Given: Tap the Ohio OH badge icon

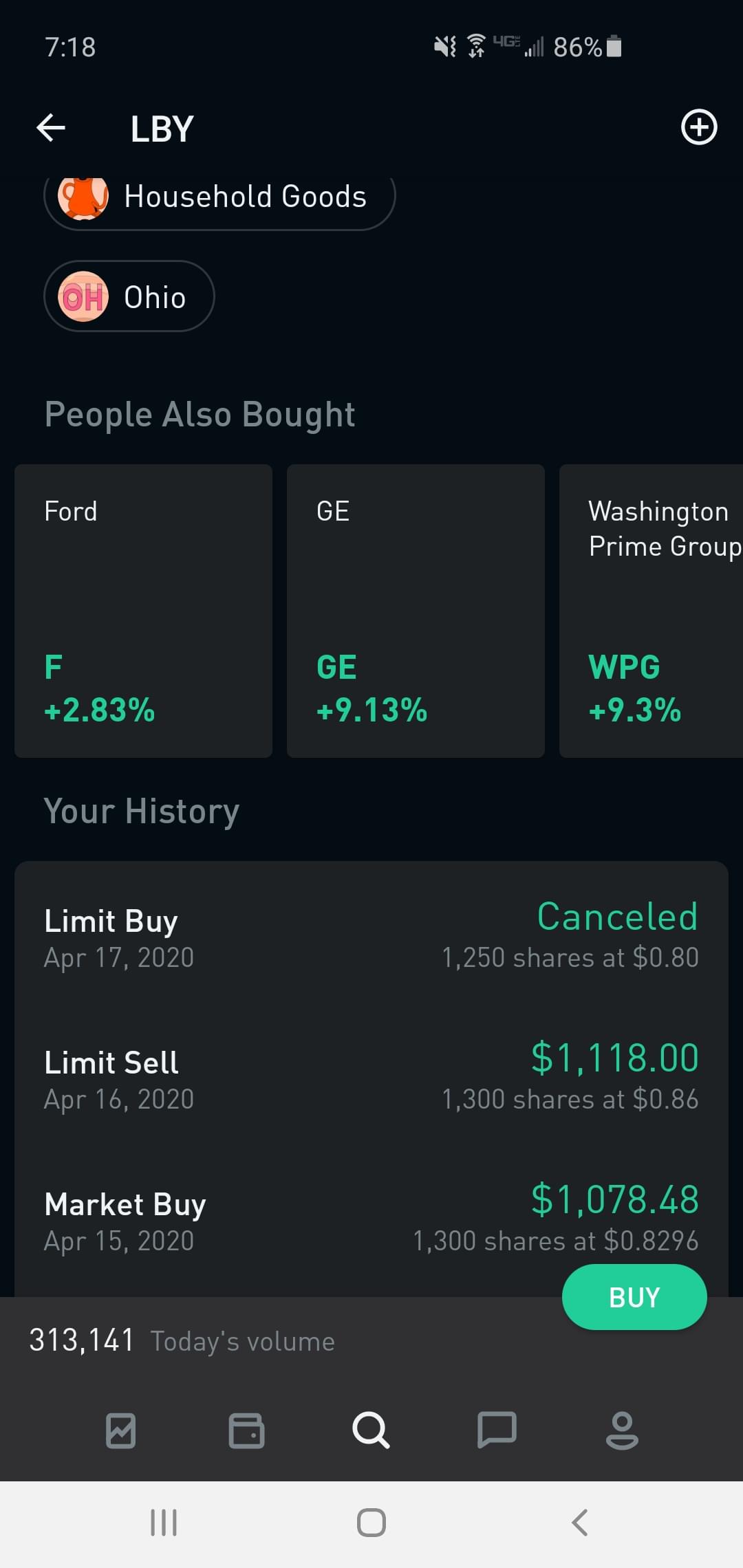Looking at the screenshot, I should (x=83, y=296).
